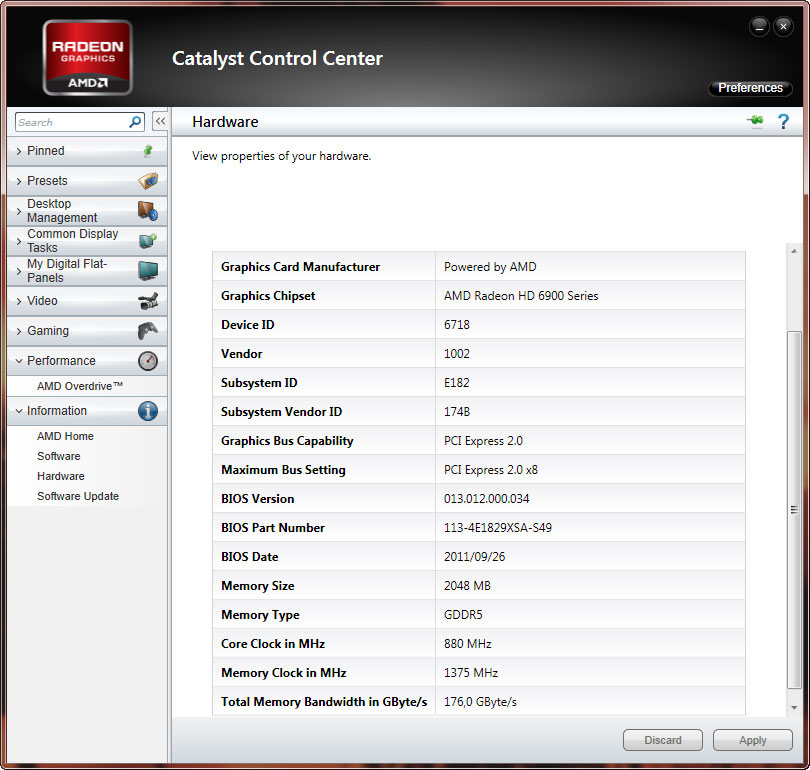The image size is (810, 770).
Task: Click bandwidth value 176,0 GByte/s
Action: [x=480, y=702]
